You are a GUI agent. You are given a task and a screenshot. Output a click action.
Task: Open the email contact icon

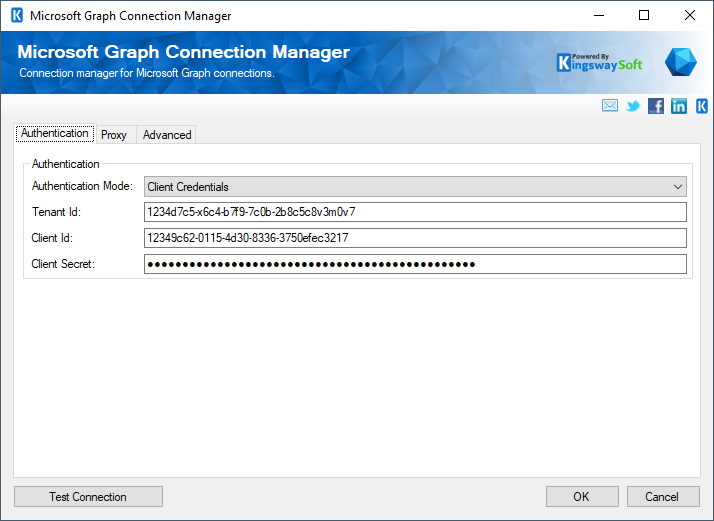pos(610,106)
